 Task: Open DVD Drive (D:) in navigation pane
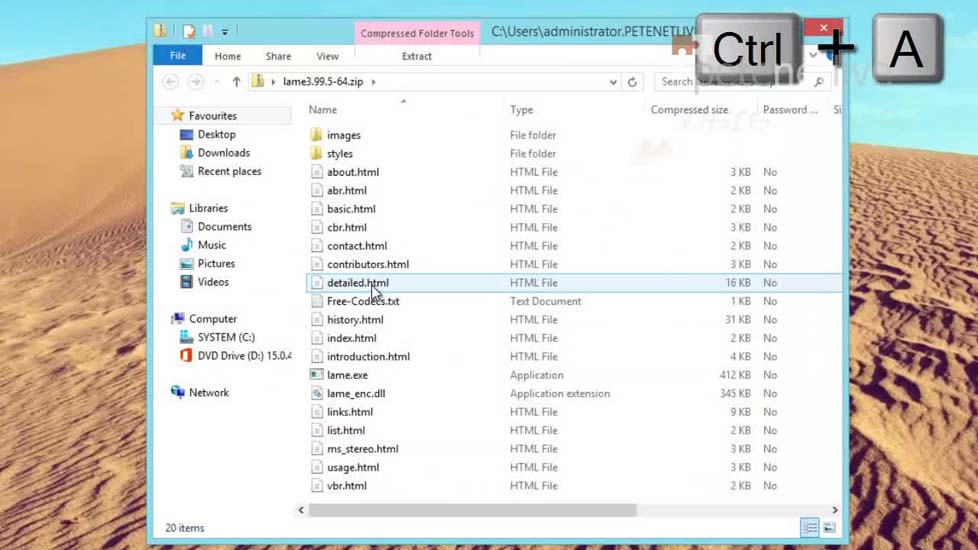coord(244,355)
